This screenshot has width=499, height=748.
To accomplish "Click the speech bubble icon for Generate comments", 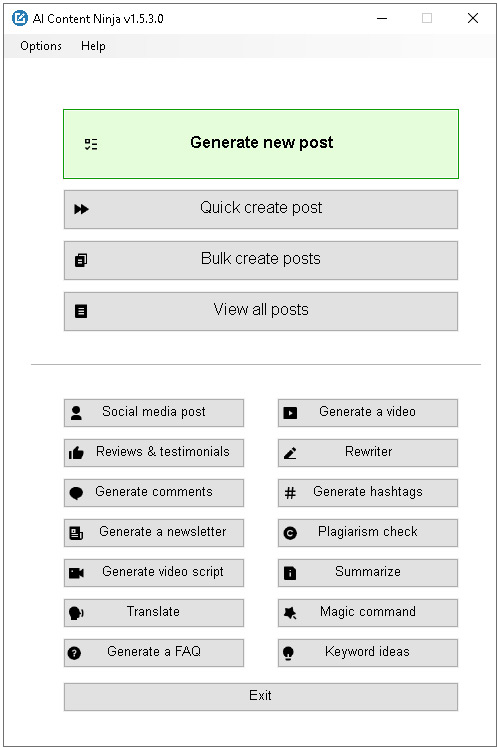I will [76, 493].
